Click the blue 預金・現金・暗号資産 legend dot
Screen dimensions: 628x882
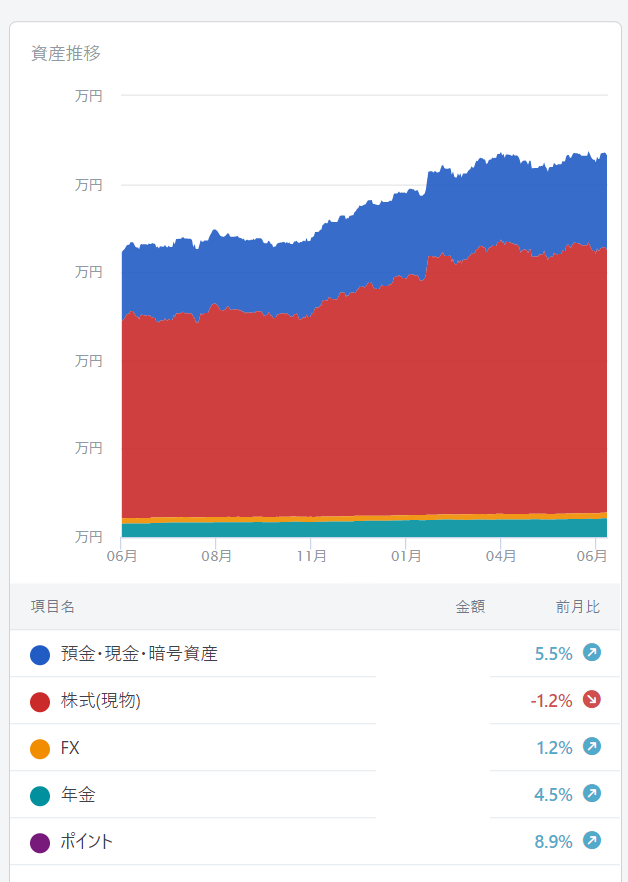click(40, 655)
